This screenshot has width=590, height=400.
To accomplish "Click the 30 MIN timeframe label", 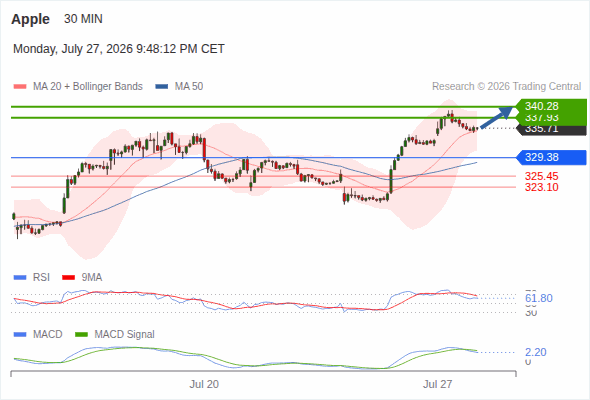I will tap(83, 19).
